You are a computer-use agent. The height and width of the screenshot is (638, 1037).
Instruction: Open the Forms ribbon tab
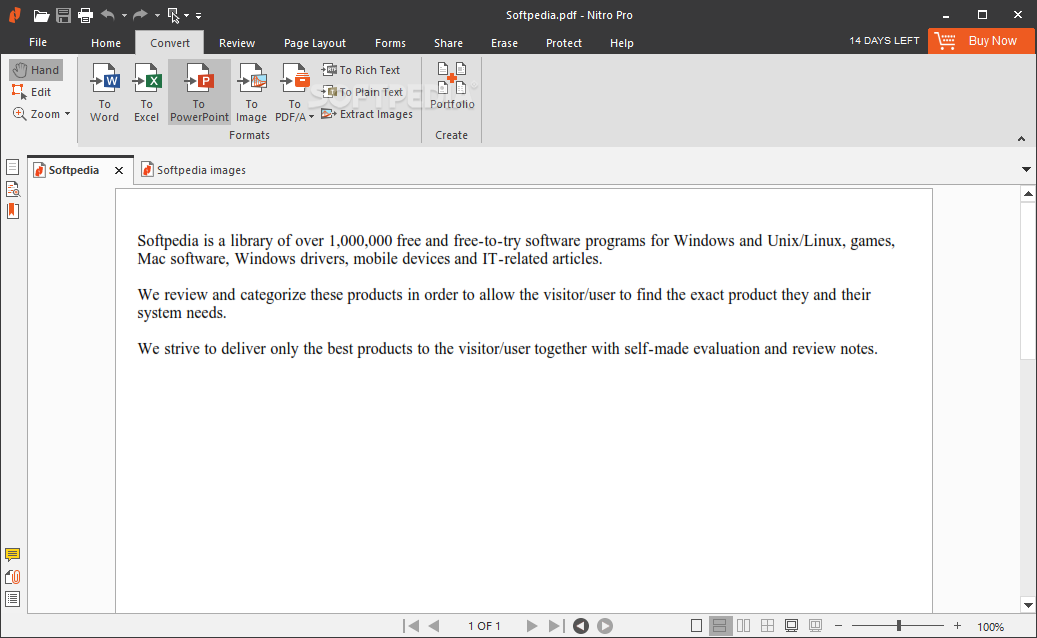390,43
